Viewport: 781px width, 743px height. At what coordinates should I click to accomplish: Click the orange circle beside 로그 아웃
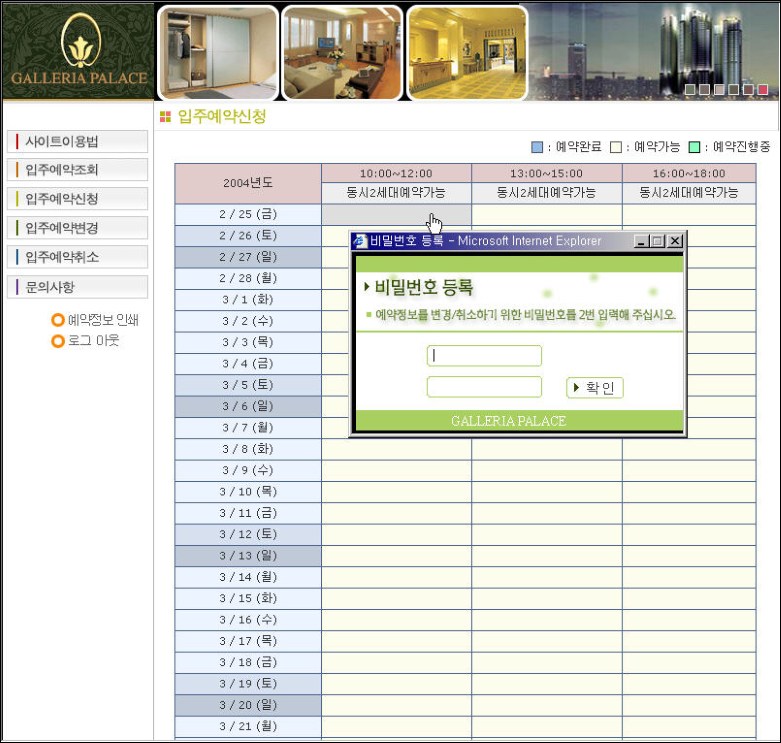pos(58,341)
